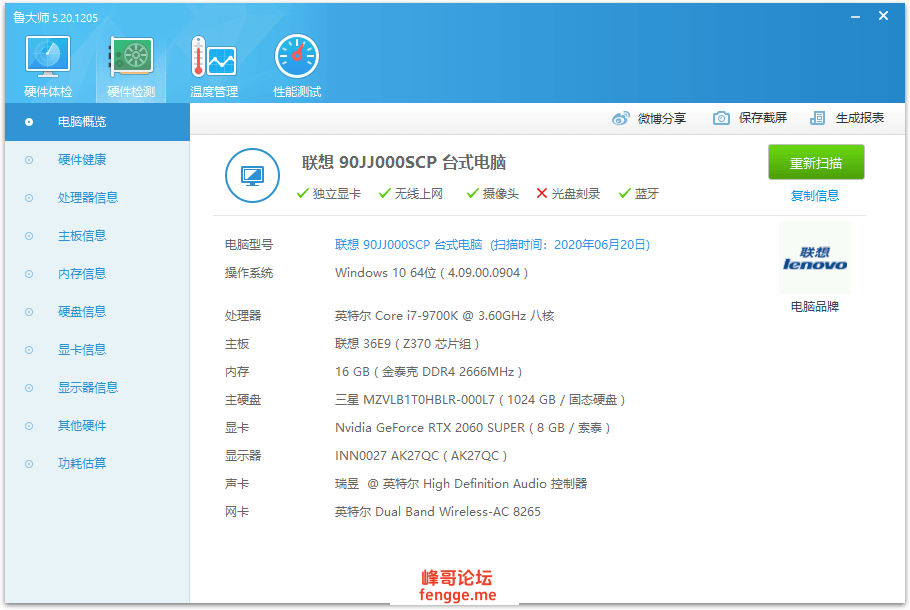Click the Weibo share icon
Viewport: 910px width, 610px height.
(620, 118)
